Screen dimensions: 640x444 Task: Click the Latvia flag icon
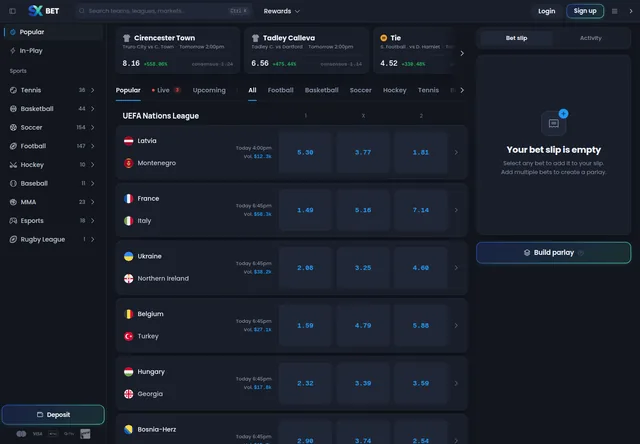129,141
